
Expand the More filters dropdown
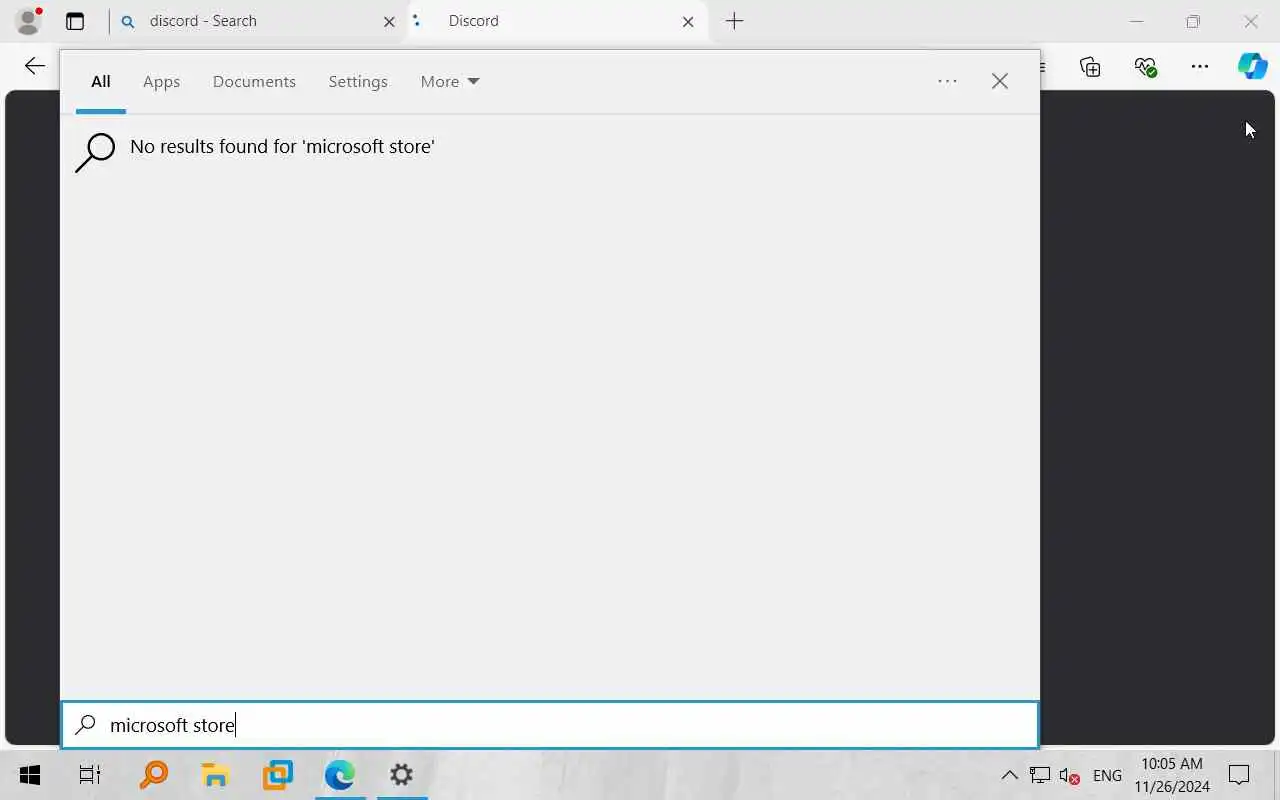point(450,82)
